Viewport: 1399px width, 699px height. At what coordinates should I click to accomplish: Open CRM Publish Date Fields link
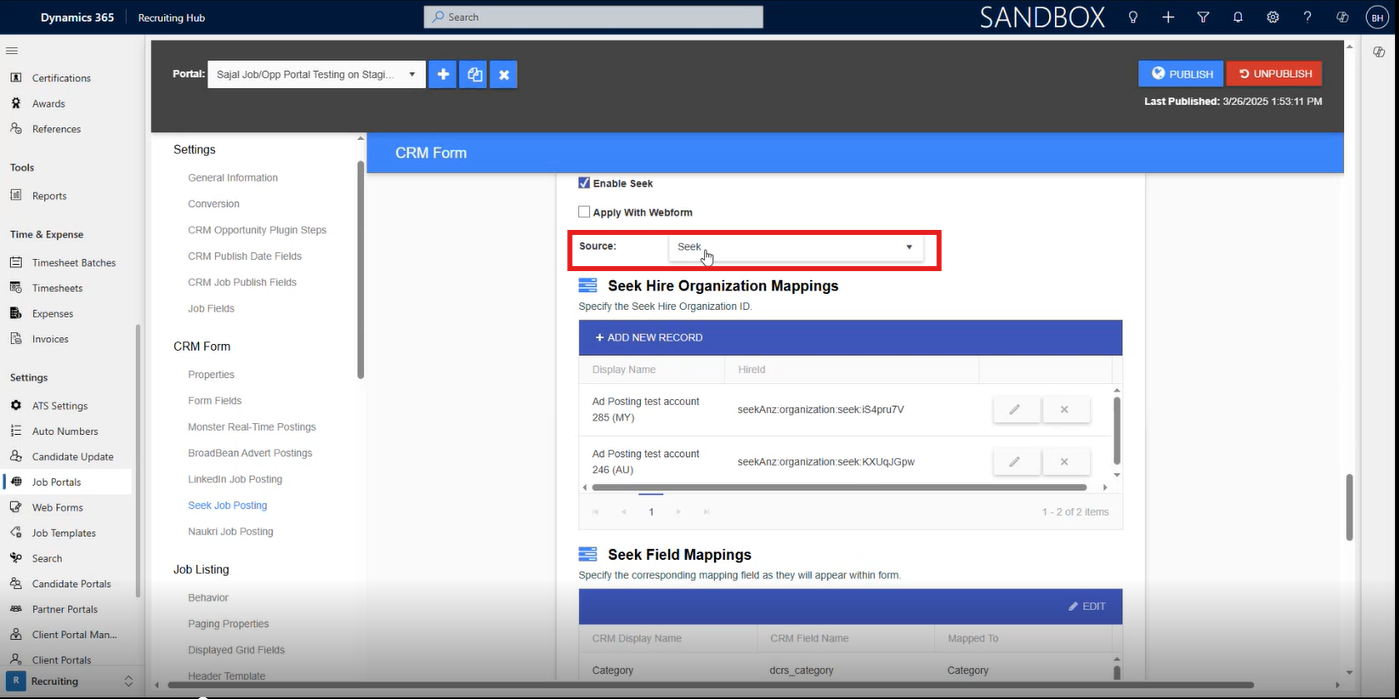tap(245, 256)
